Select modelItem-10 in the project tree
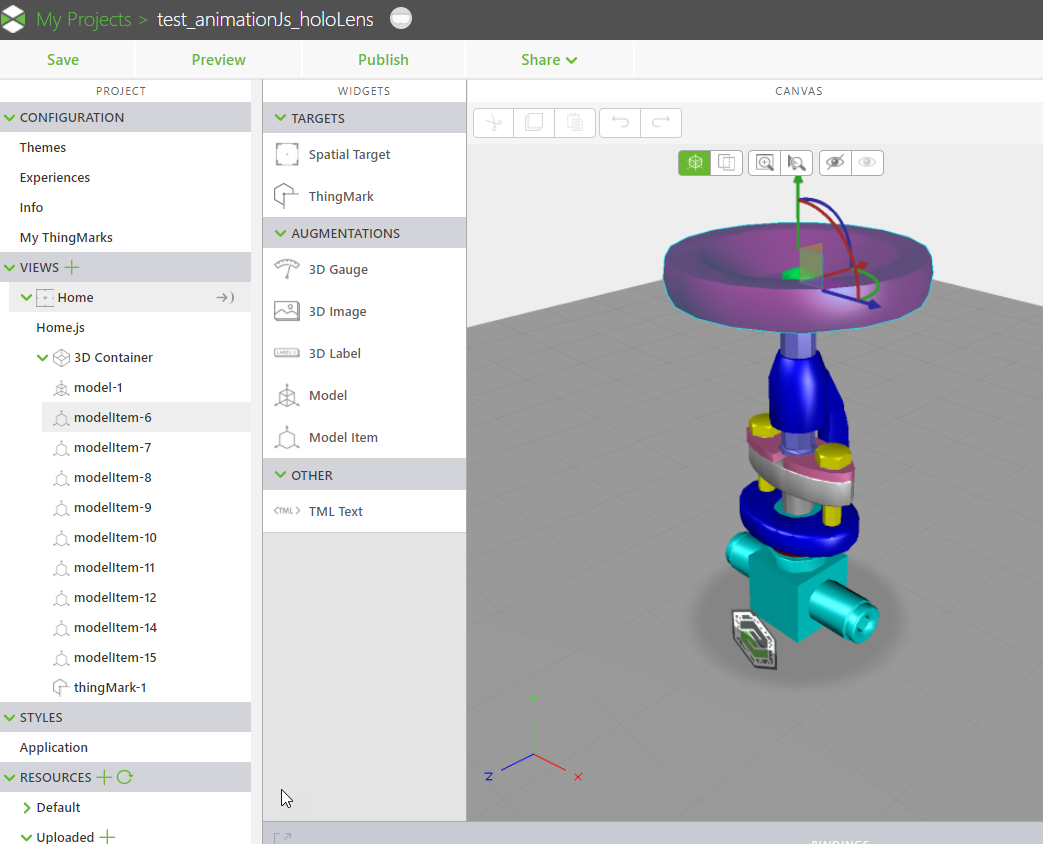1043x844 pixels. tap(115, 537)
